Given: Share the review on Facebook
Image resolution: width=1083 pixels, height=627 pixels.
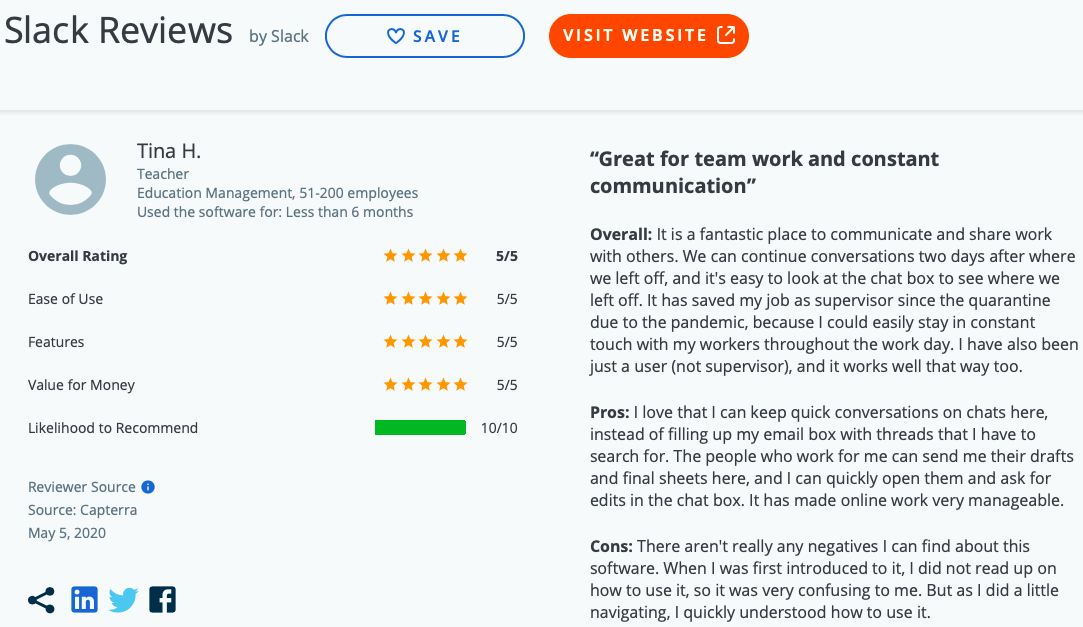Looking at the screenshot, I should 162,600.
